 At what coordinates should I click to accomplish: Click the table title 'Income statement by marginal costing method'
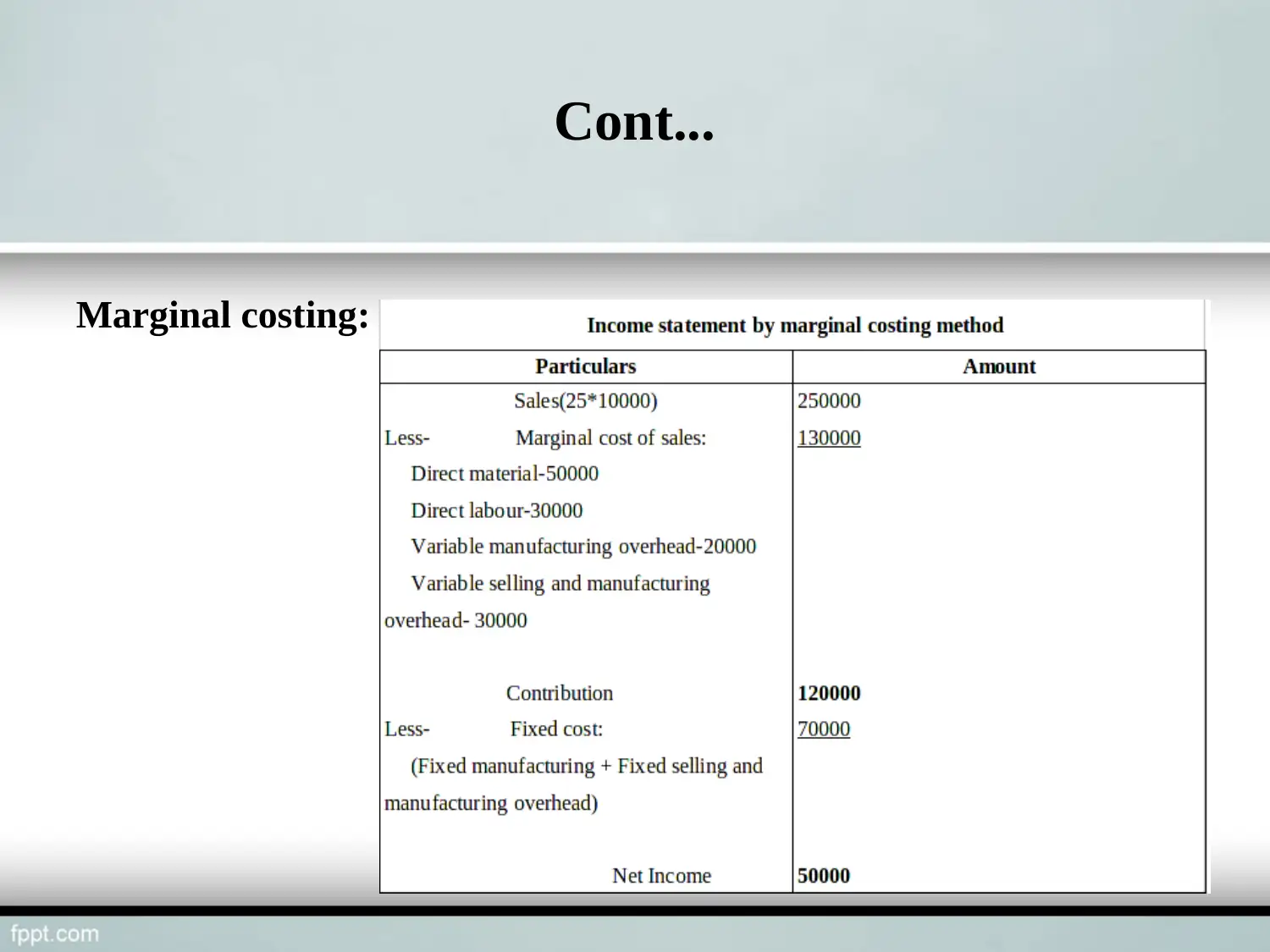(x=795, y=325)
